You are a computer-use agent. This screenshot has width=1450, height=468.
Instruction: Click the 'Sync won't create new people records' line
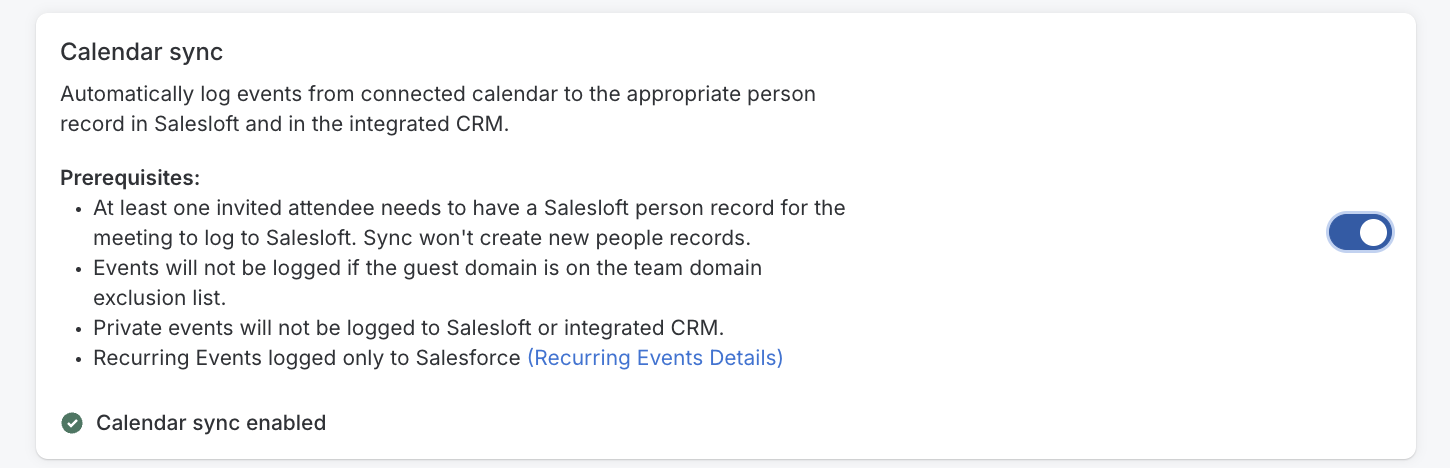pos(421,239)
